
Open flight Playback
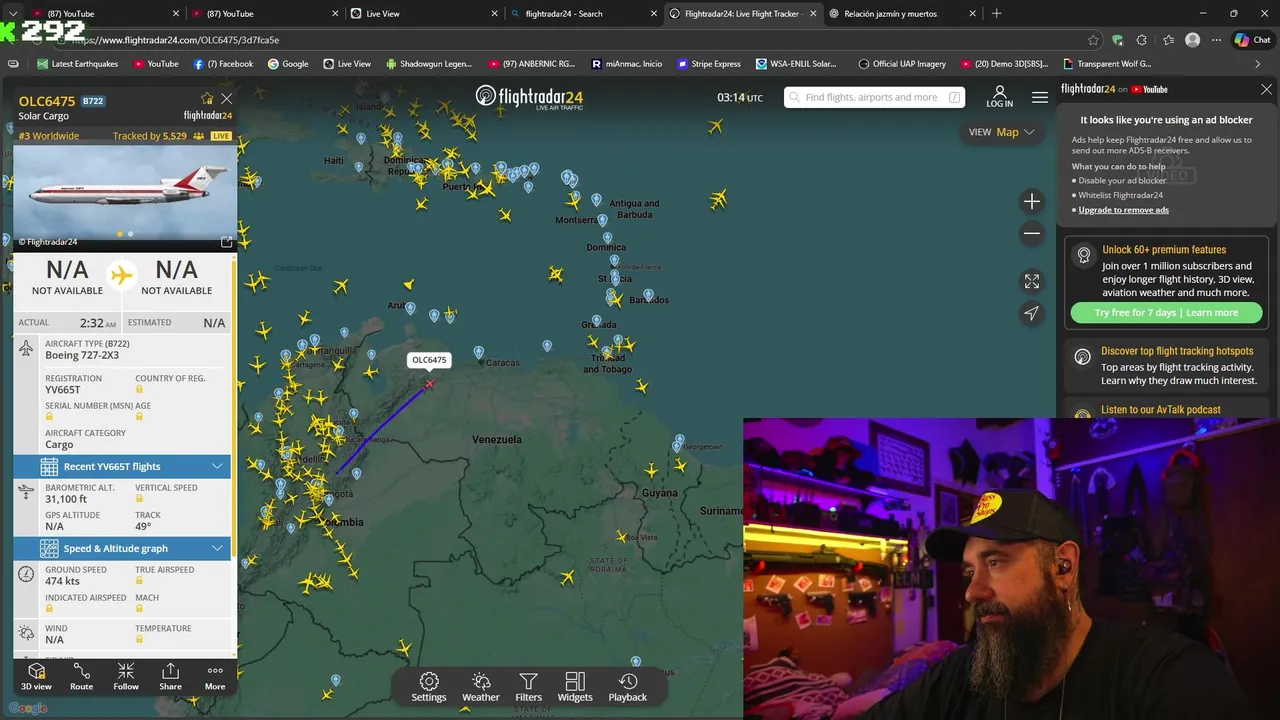(628, 687)
